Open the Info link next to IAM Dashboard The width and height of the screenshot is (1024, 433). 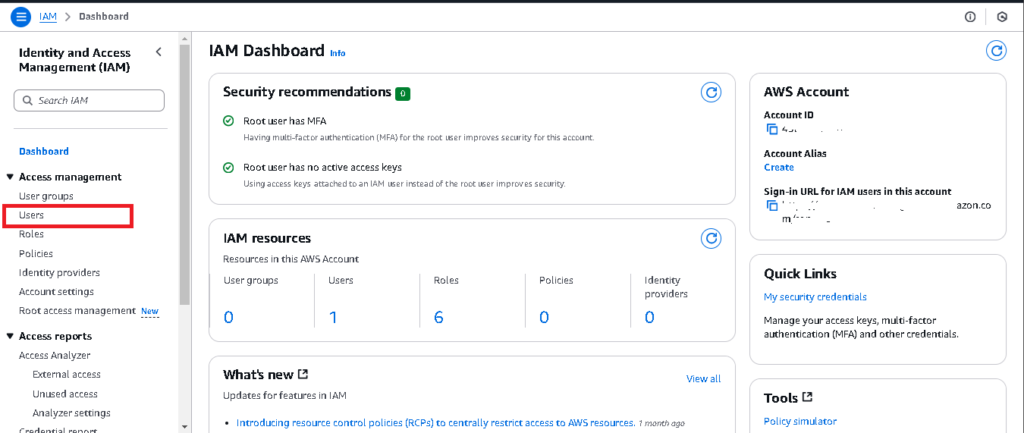point(338,53)
